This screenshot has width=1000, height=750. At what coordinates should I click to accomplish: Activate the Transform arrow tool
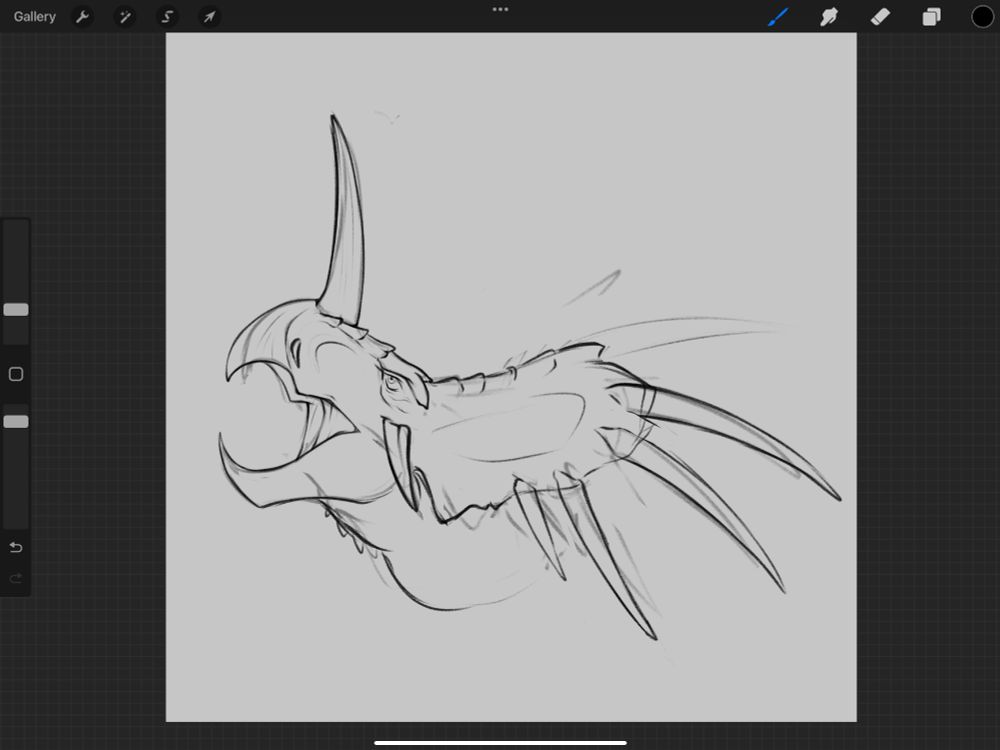click(209, 17)
